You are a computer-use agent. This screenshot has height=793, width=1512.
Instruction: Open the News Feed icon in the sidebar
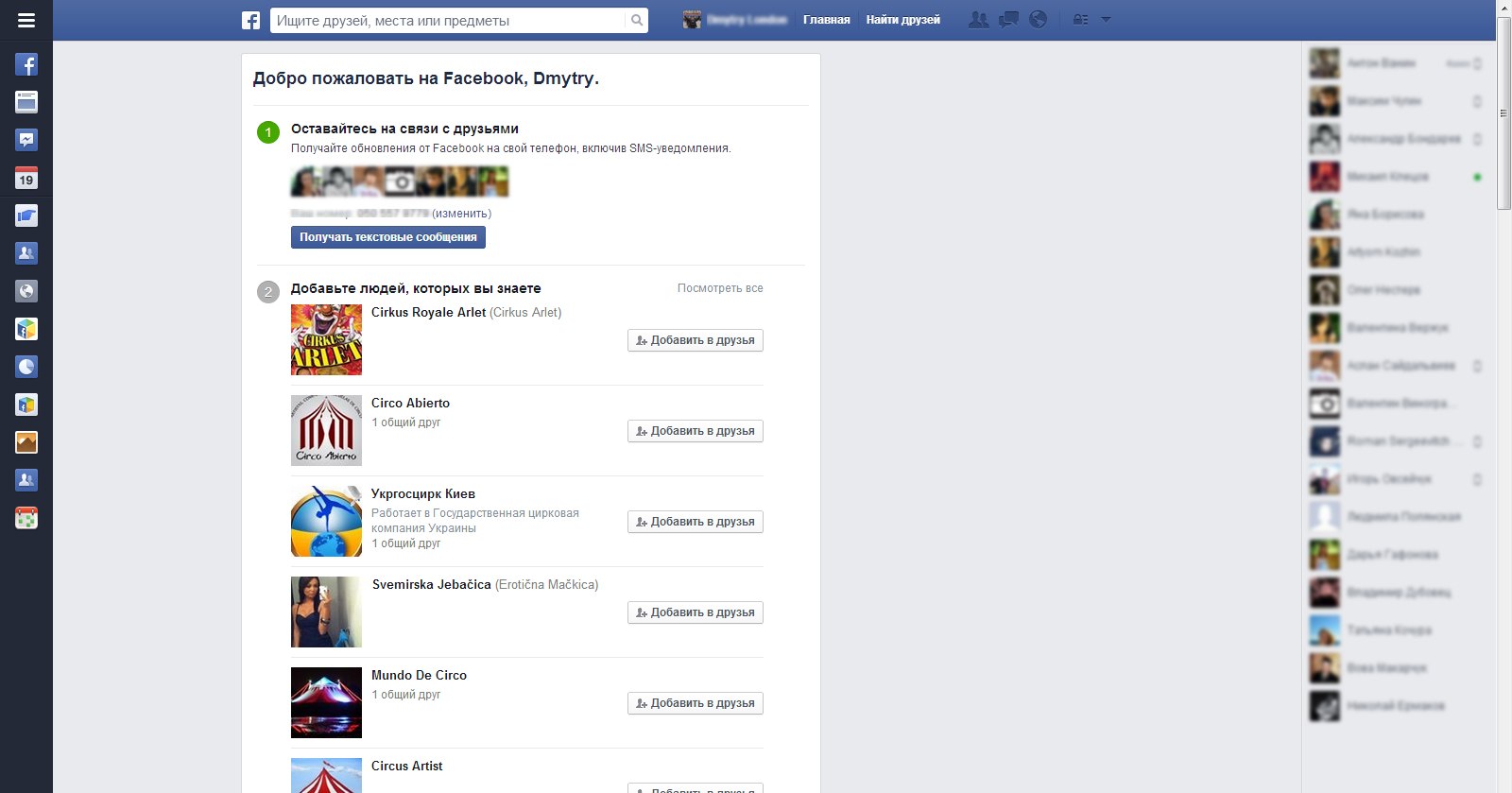pyautogui.click(x=26, y=102)
